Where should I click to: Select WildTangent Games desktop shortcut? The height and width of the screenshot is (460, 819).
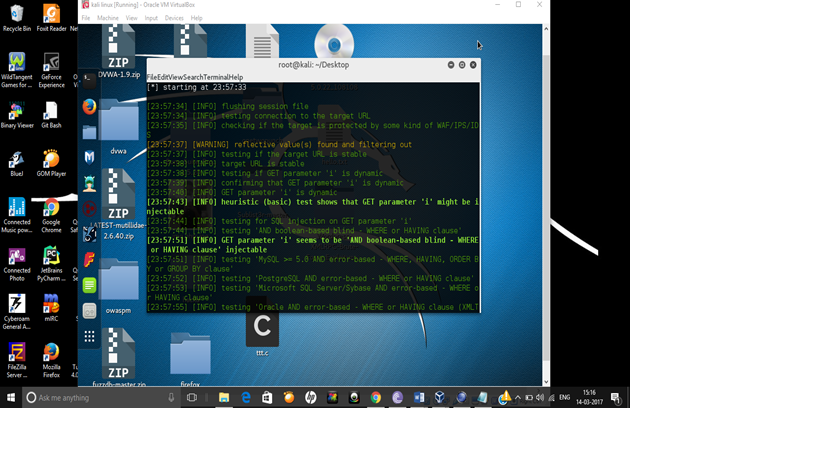[17, 70]
